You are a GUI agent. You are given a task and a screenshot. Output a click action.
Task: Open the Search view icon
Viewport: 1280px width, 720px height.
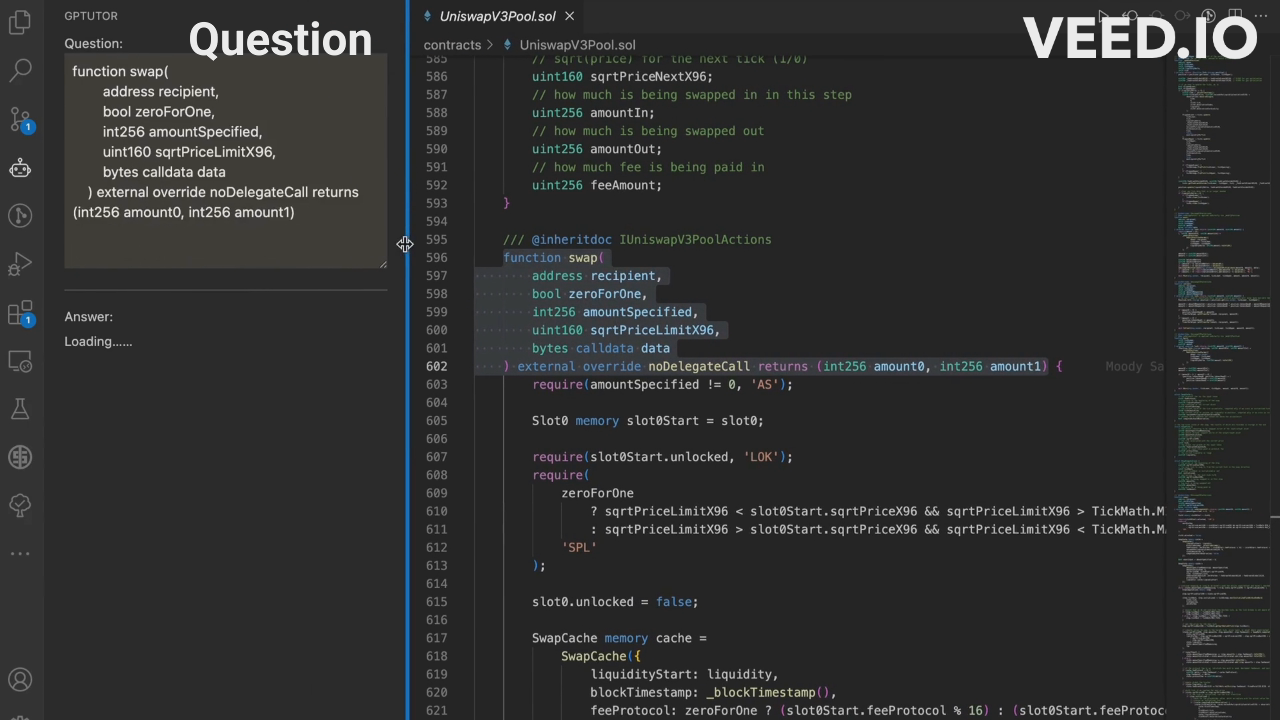pyautogui.click(x=20, y=70)
